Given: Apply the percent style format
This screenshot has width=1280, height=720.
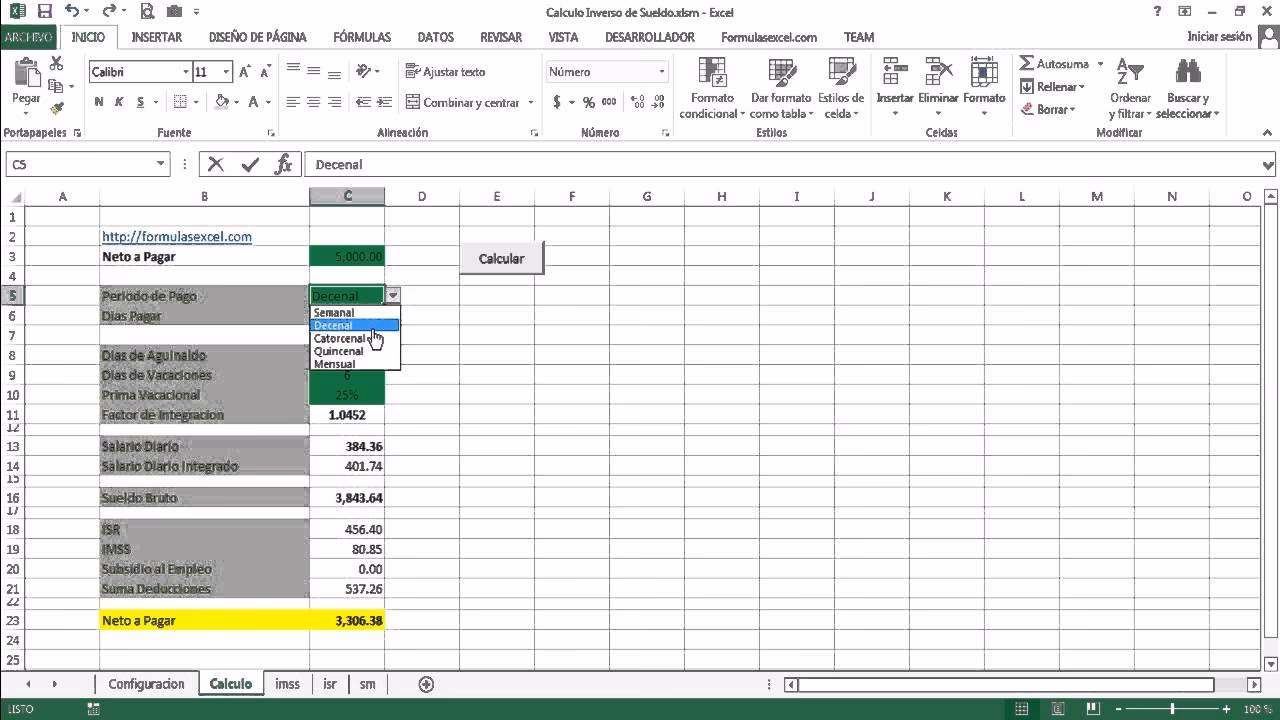Looking at the screenshot, I should [x=588, y=102].
